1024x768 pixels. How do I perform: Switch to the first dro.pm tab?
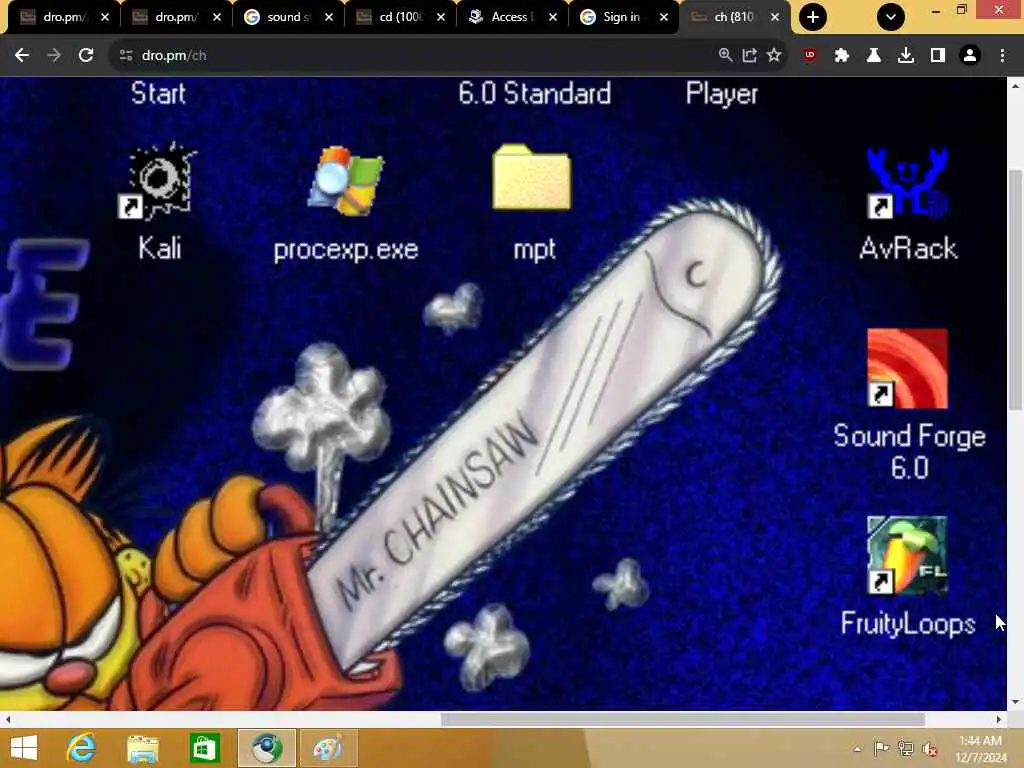(64, 17)
